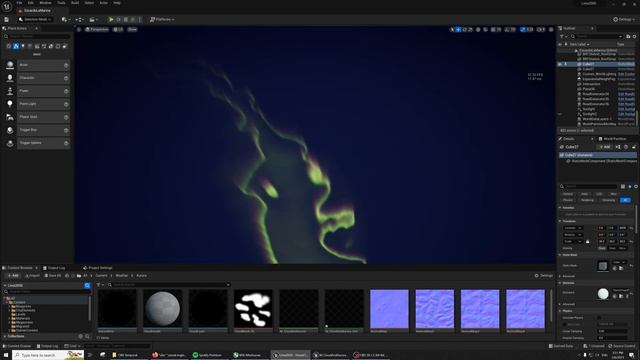This screenshot has height=360, width=640.
Task: Activate the Select mode cursor icon in viewport
Action: 452,29
